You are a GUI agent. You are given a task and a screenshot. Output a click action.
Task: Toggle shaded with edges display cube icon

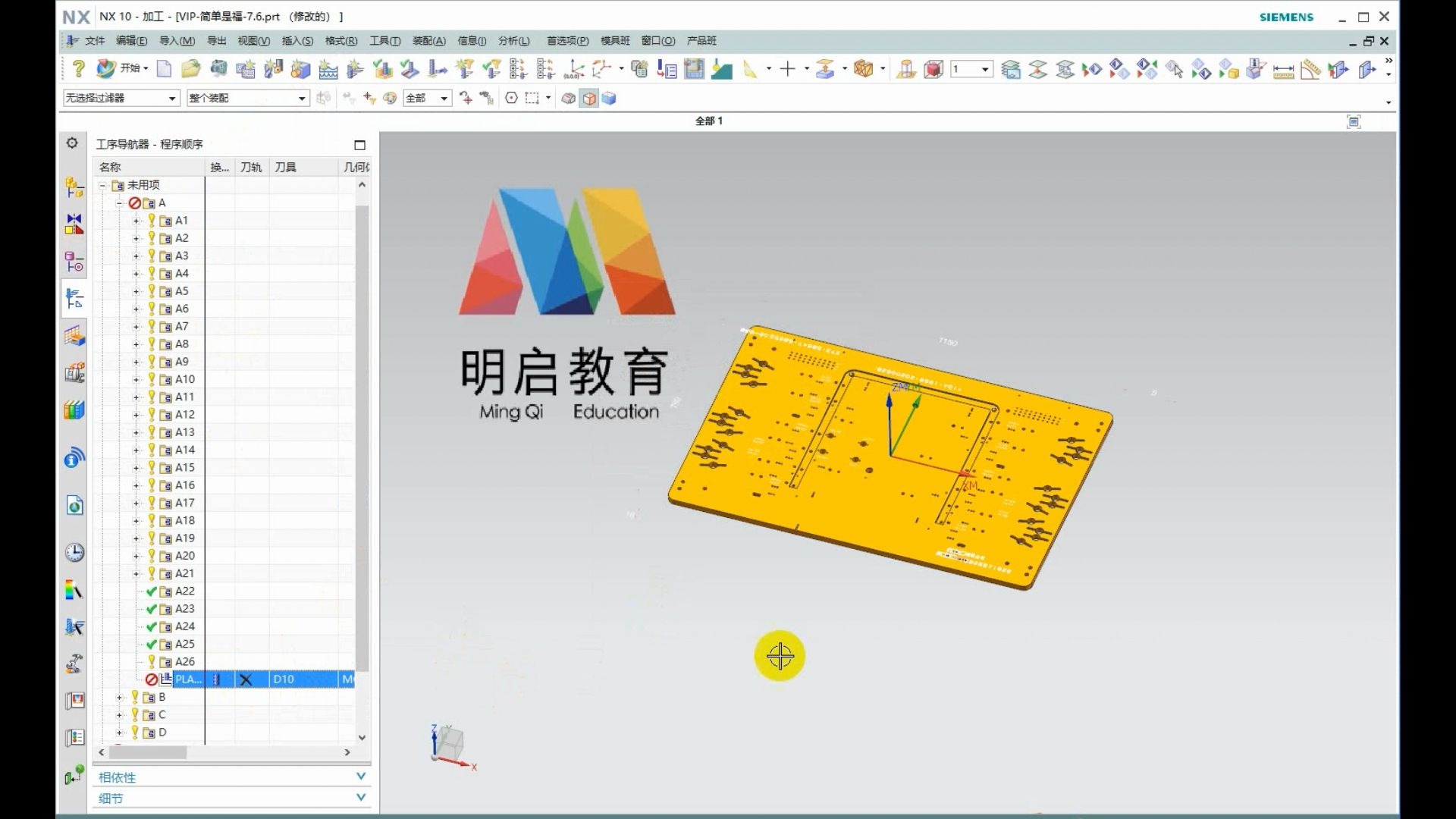589,98
